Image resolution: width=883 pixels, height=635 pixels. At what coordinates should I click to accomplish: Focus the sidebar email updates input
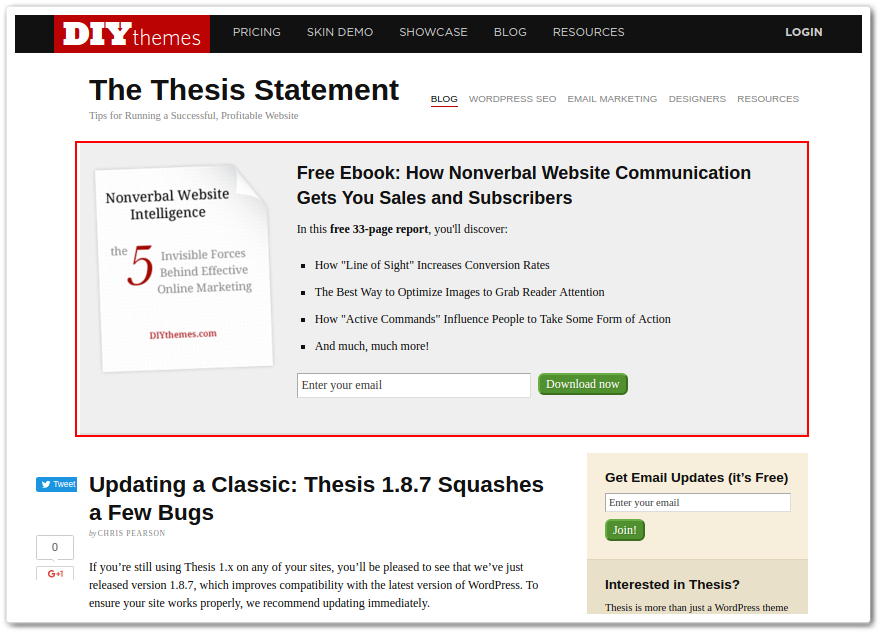[x=697, y=503]
